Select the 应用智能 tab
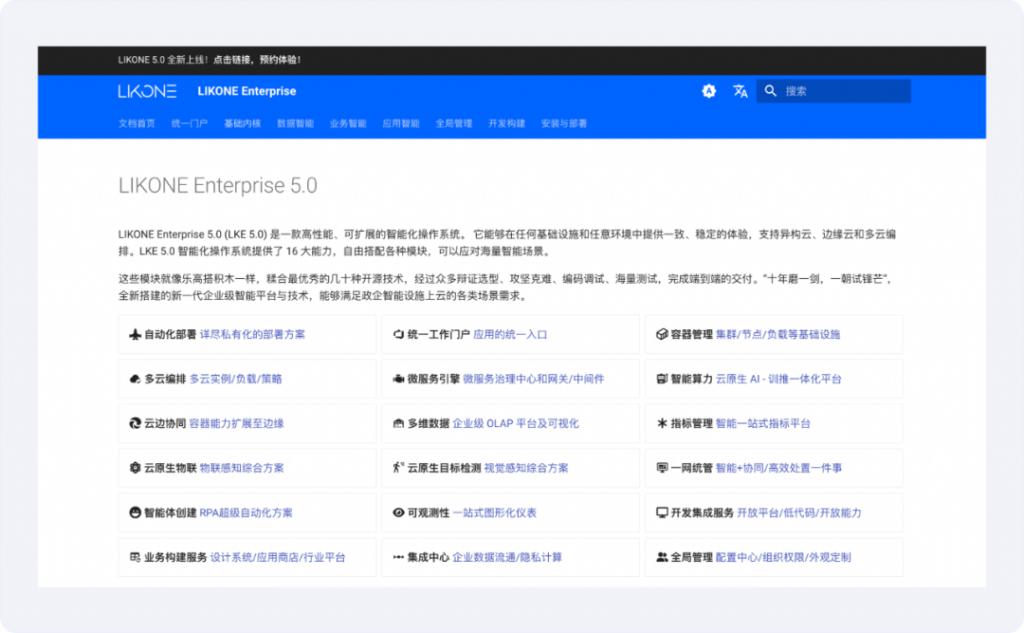This screenshot has height=633, width=1024. pos(401,123)
